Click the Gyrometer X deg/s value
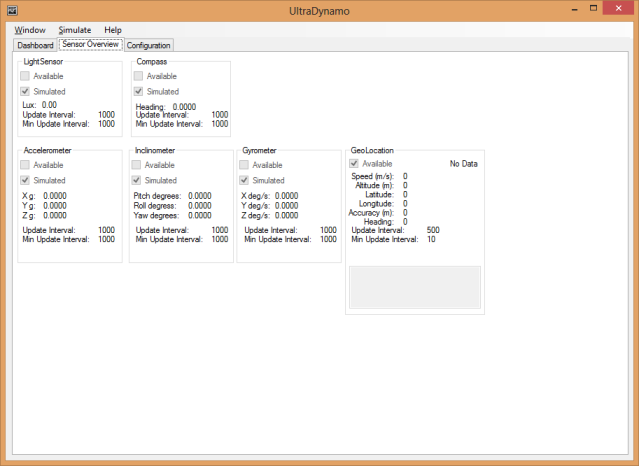Screen dimensions: 639x466 (286, 196)
